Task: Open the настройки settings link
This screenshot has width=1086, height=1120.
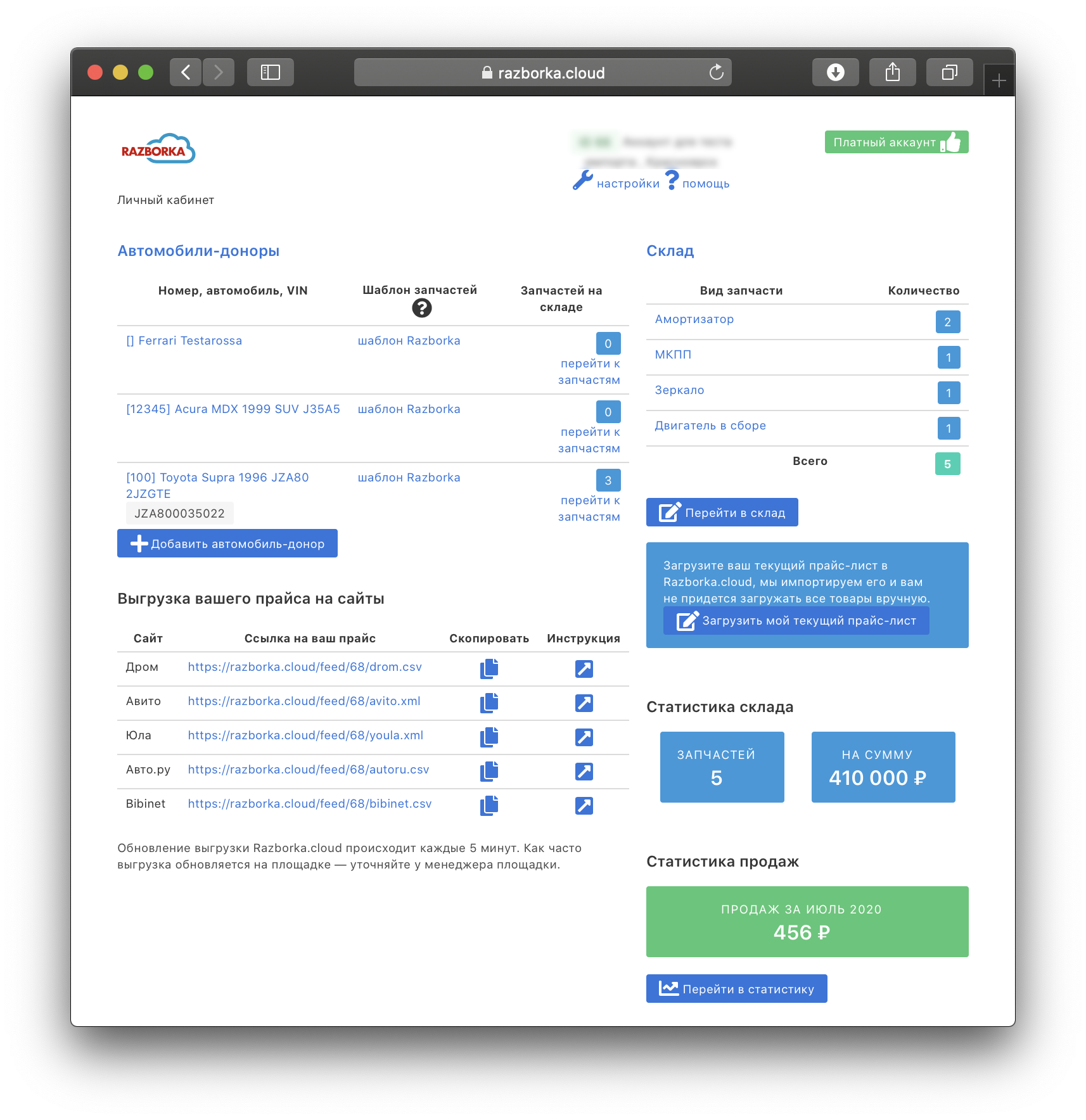Action: (627, 184)
